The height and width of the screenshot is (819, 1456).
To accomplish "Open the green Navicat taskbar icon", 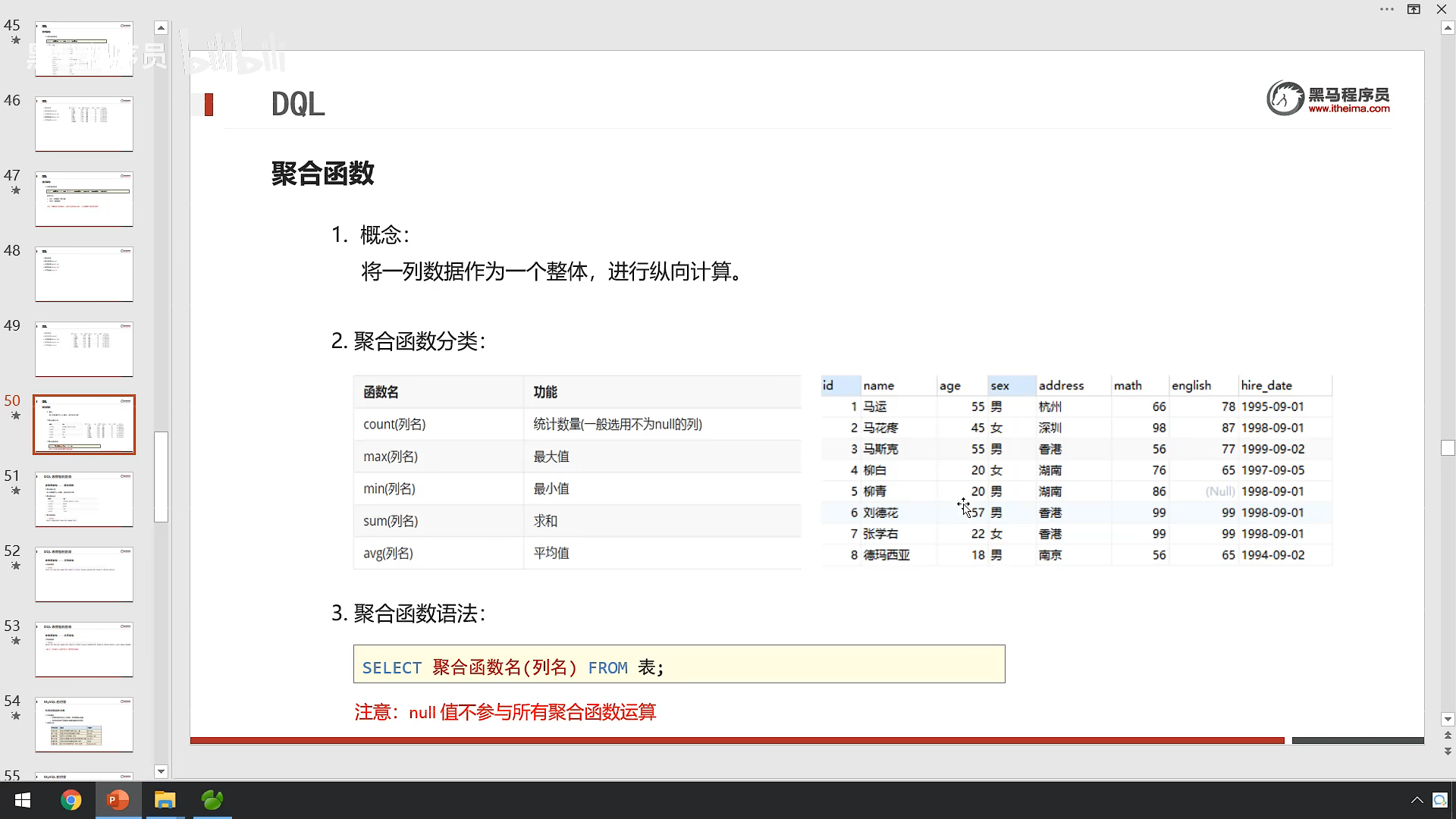I will coord(212,800).
